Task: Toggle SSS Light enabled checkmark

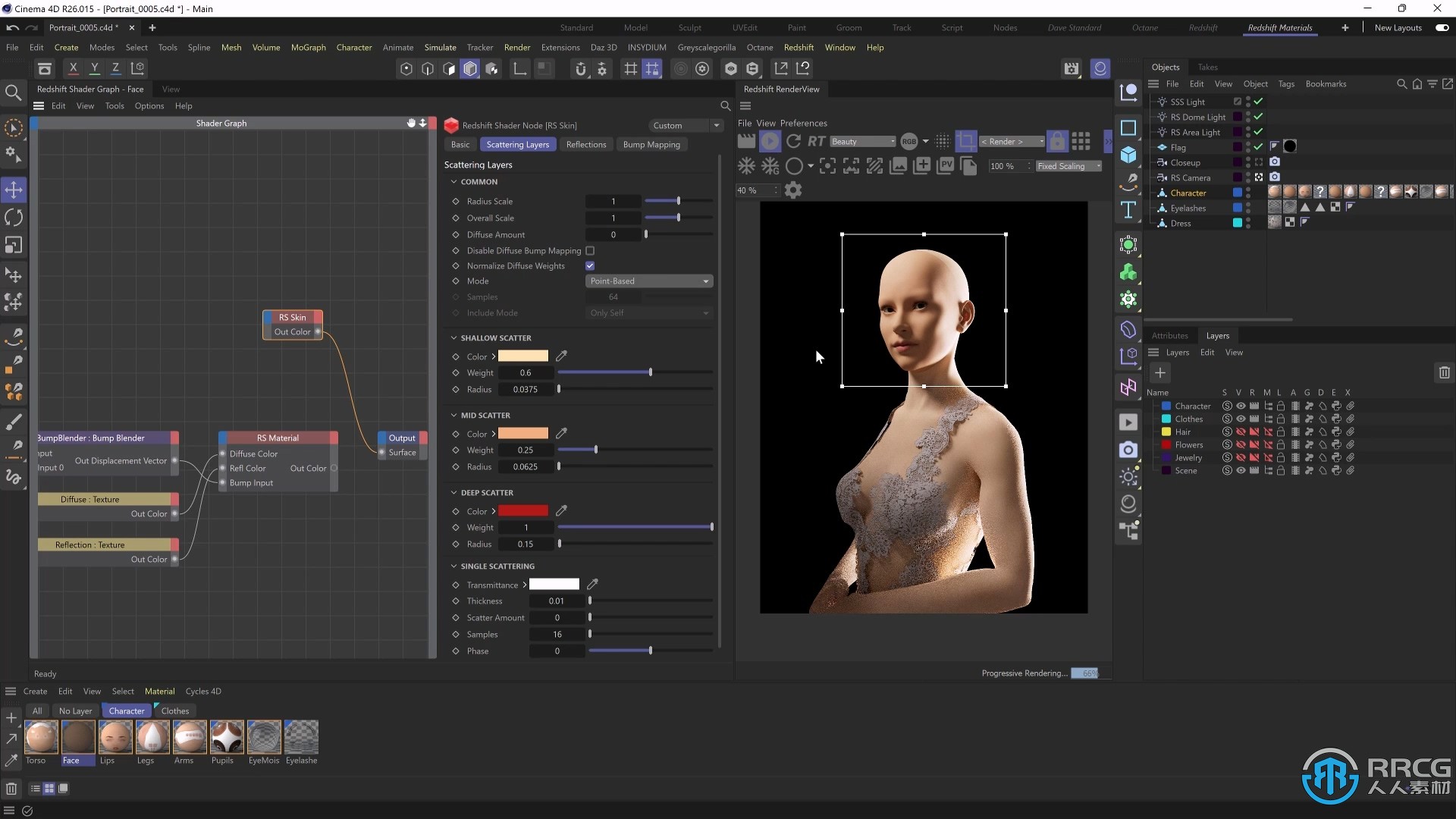Action: (x=1258, y=102)
